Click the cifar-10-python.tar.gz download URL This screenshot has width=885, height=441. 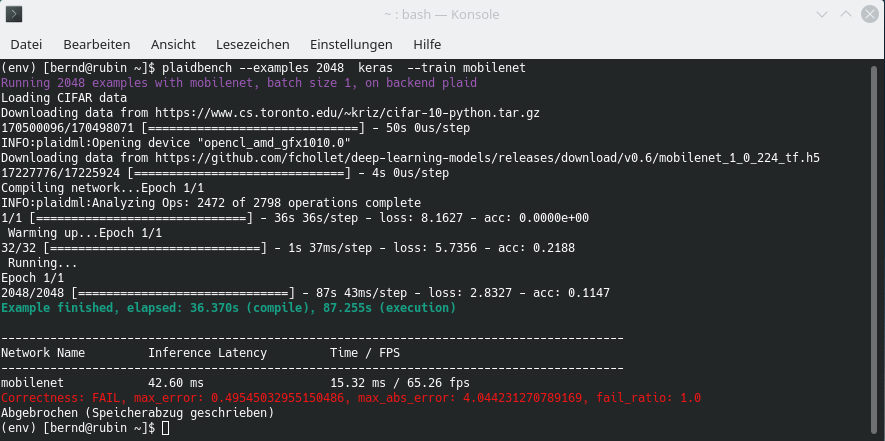[x=348, y=113]
